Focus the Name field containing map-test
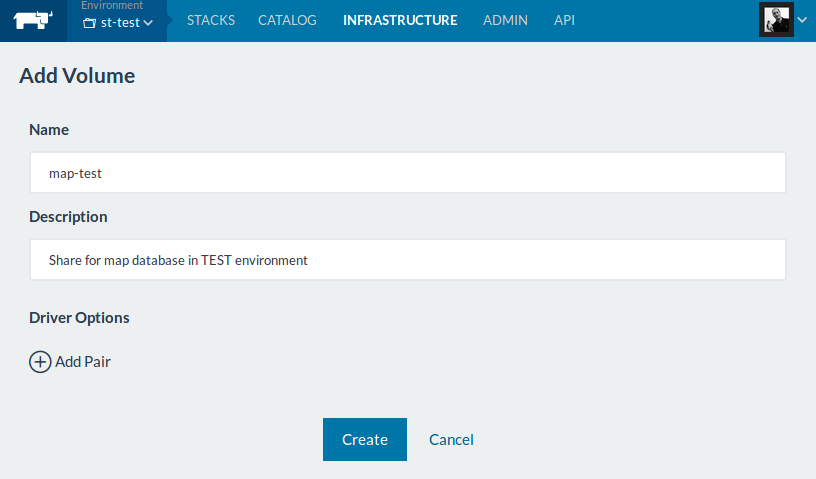816x479 pixels. (408, 173)
